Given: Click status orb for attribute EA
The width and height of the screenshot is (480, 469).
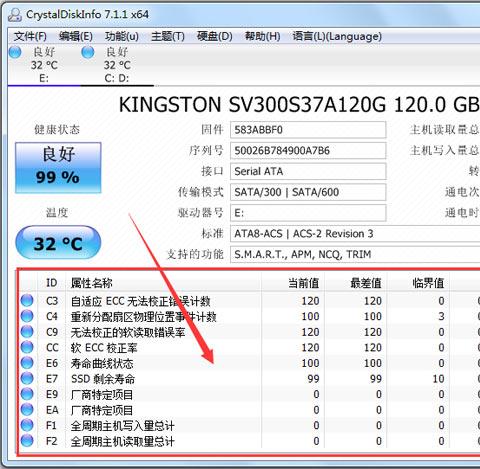Looking at the screenshot, I should pos(27,410).
